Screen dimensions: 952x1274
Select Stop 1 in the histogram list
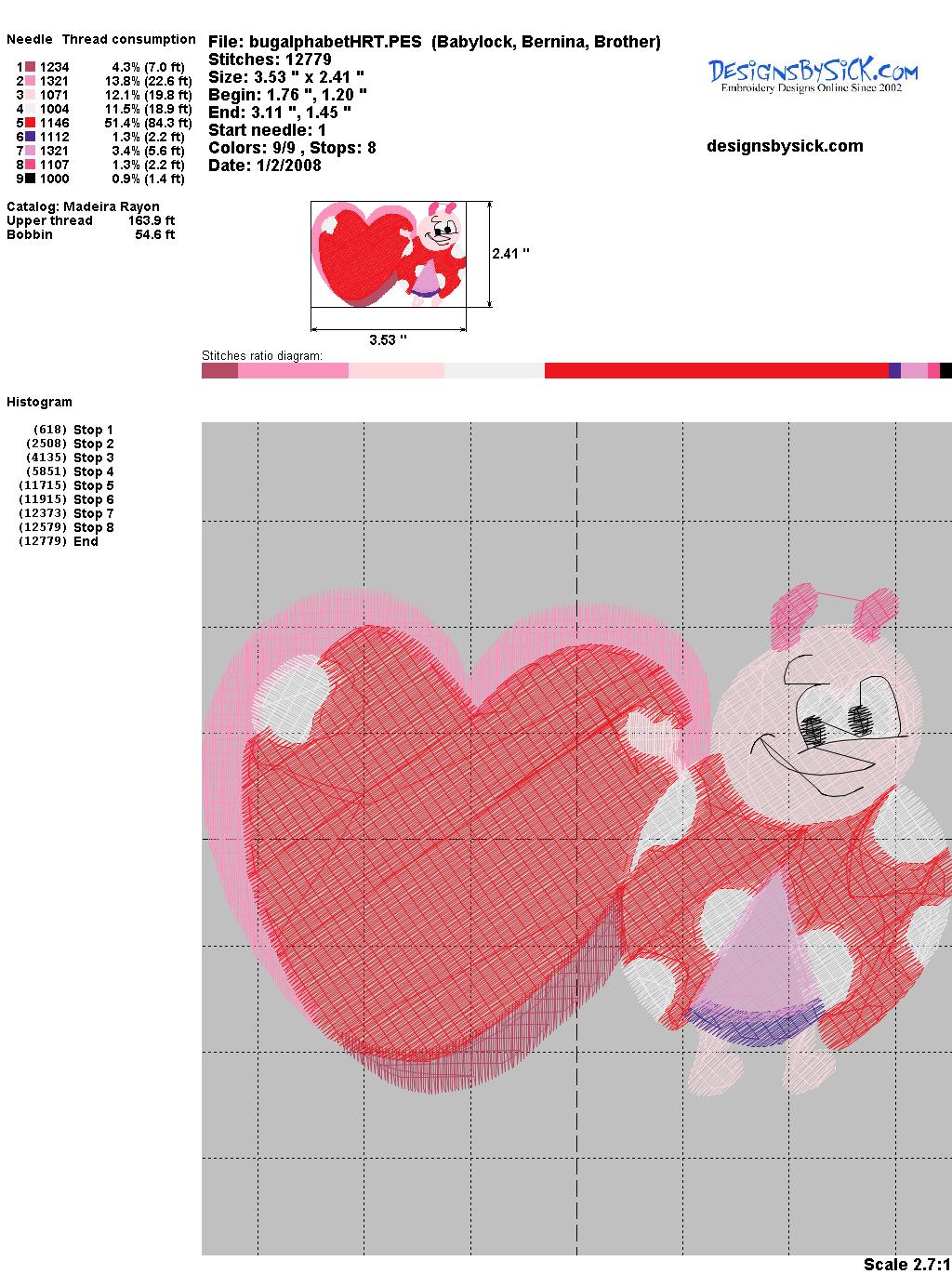[93, 430]
